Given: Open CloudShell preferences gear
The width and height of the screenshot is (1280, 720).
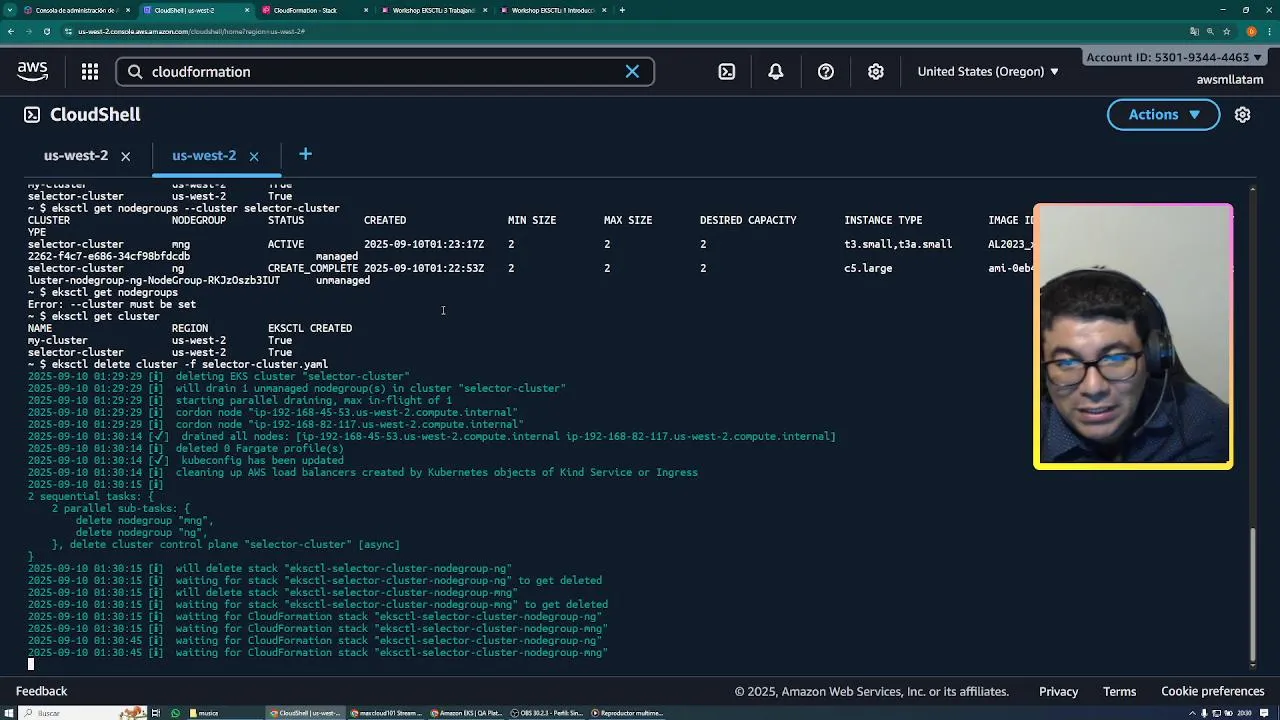Looking at the screenshot, I should (x=1242, y=114).
